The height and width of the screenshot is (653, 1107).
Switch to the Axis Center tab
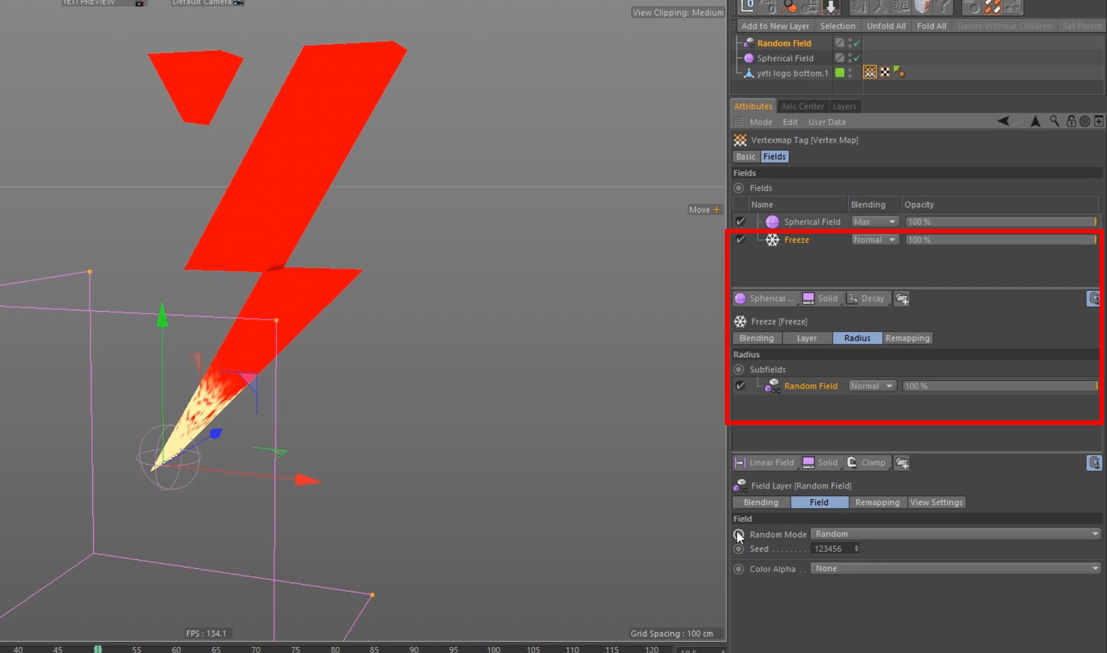[x=802, y=107]
